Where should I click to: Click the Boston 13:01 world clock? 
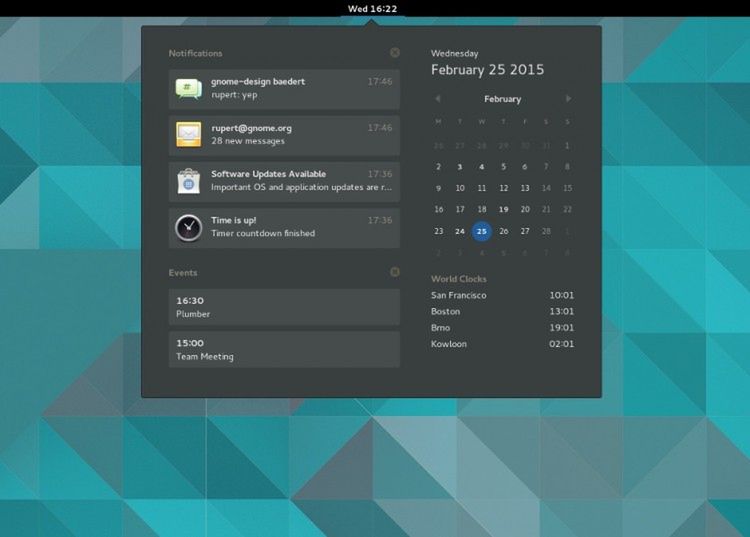tap(502, 311)
